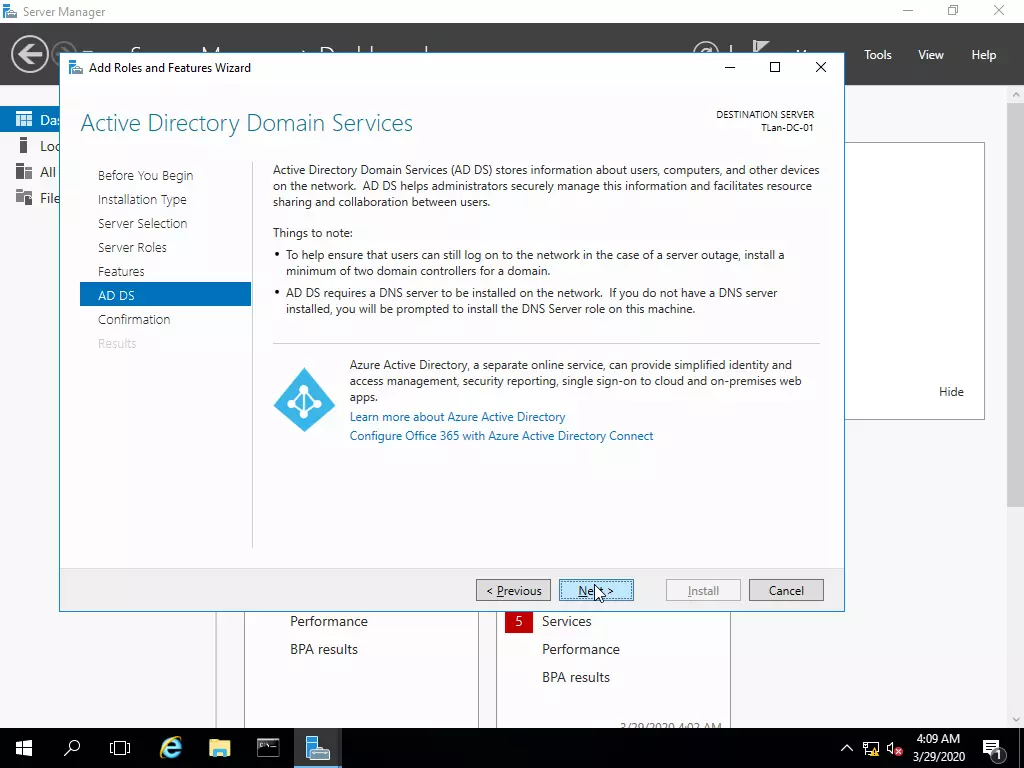Image resolution: width=1024 pixels, height=768 pixels.
Task: Click the Server Manager title bar icon
Action: [10, 11]
